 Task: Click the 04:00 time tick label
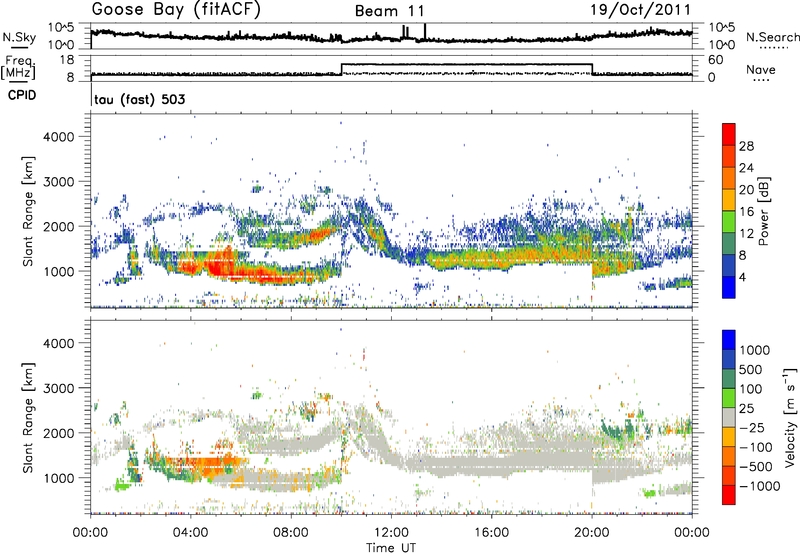[x=190, y=533]
